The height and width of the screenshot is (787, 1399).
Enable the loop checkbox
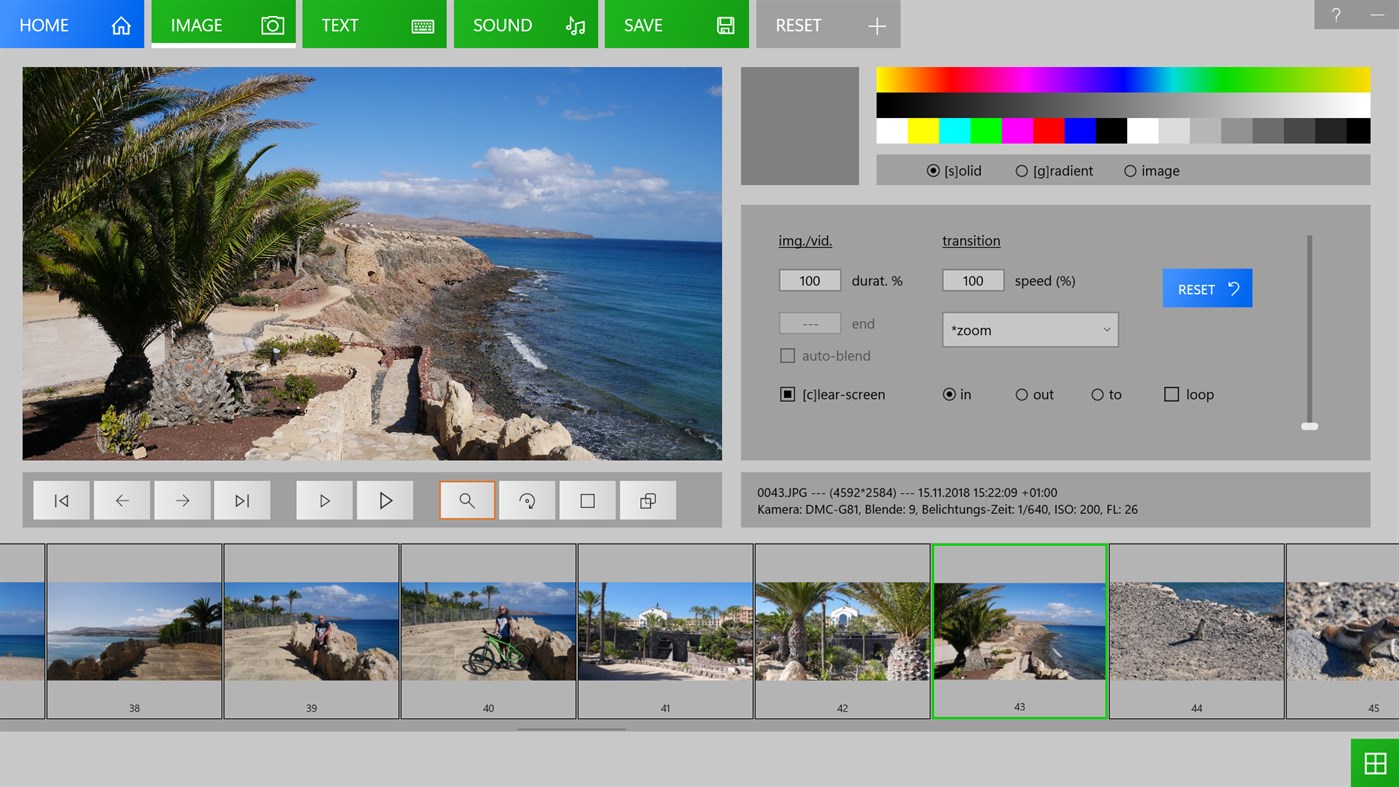click(1171, 394)
